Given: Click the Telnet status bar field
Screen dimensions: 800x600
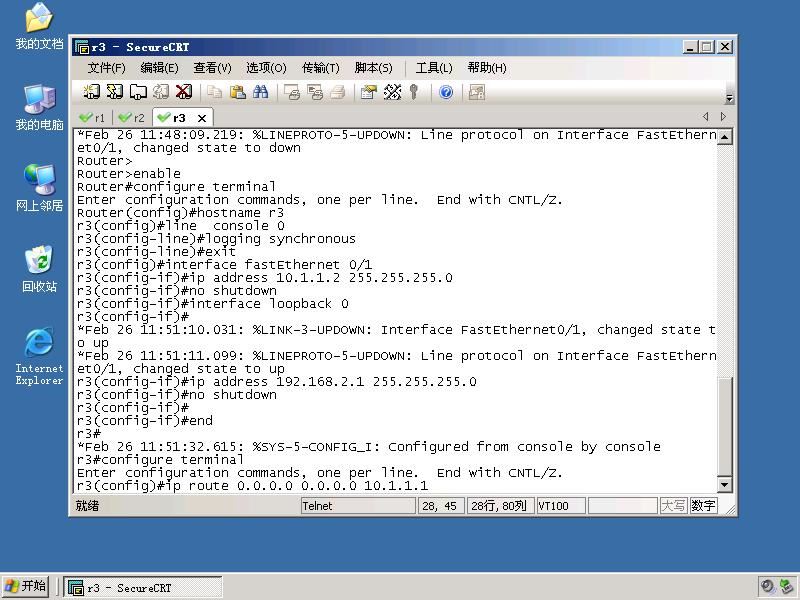Looking at the screenshot, I should pyautogui.click(x=358, y=506).
